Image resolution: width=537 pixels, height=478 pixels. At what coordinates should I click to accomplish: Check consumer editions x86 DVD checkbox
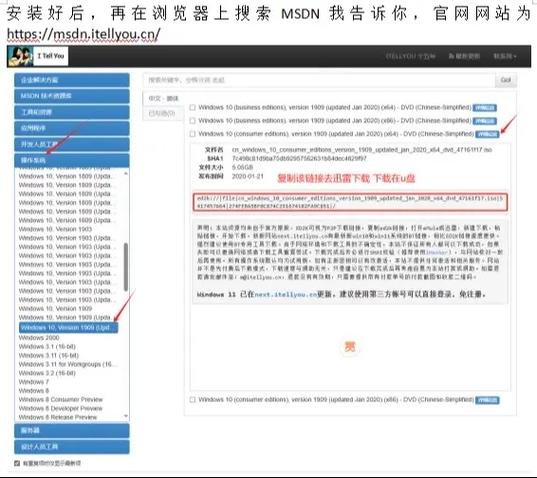tap(192, 400)
